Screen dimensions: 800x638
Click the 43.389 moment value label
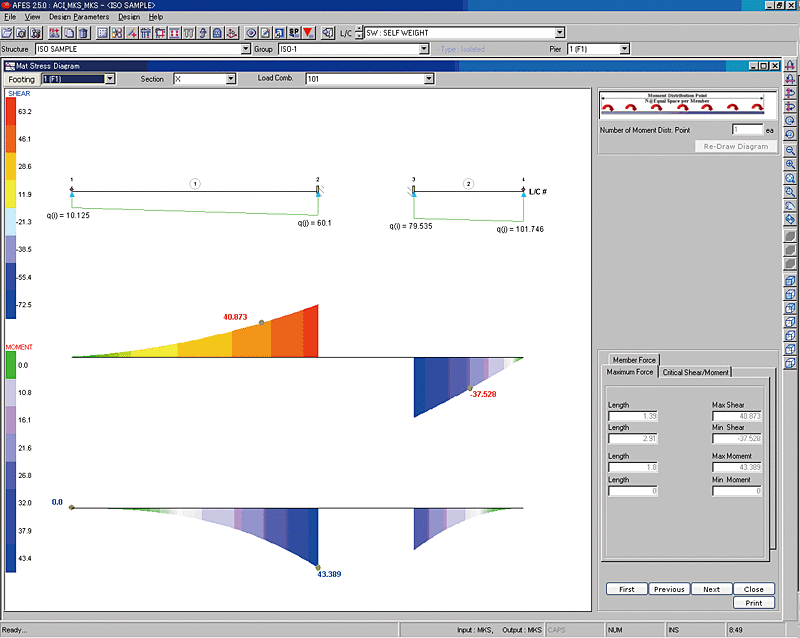(330, 574)
